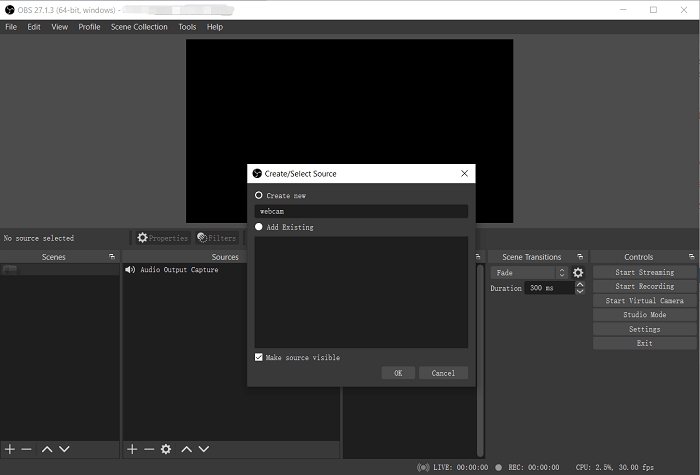Uncheck Make source visible checkbox
Screen dimensions: 700x475
click(x=258, y=357)
